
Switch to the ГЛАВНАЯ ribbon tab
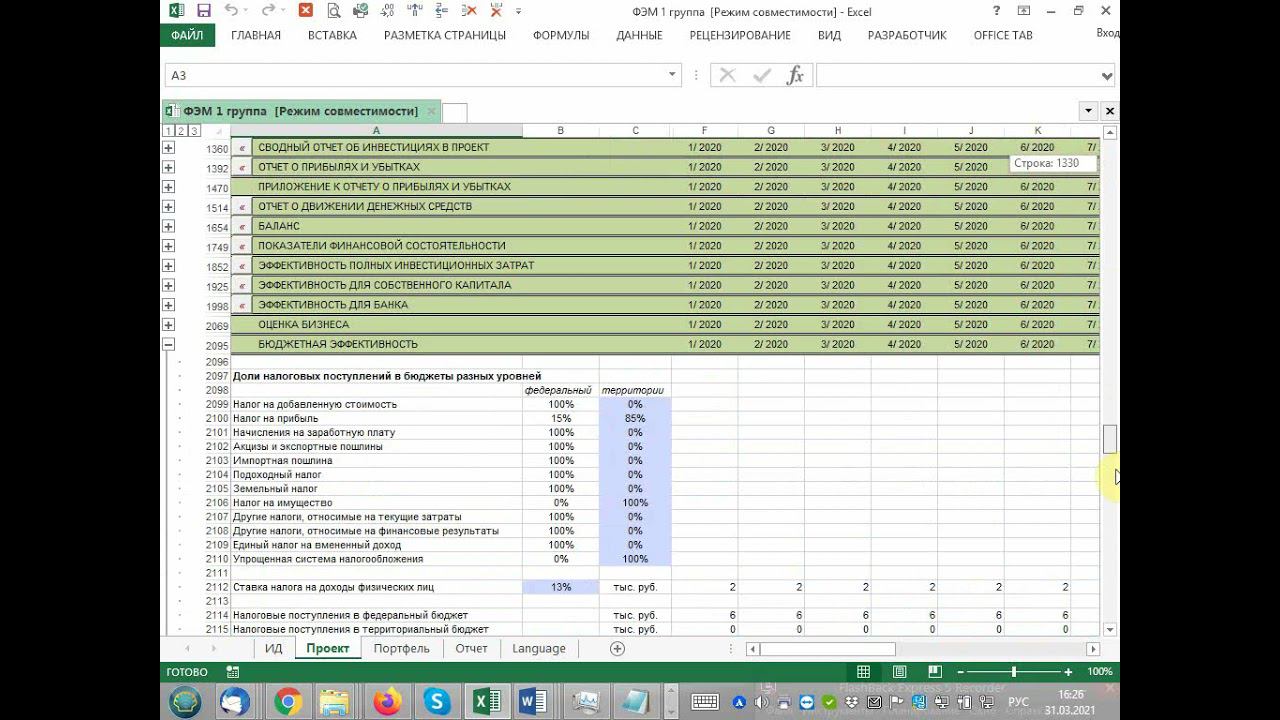coord(256,35)
